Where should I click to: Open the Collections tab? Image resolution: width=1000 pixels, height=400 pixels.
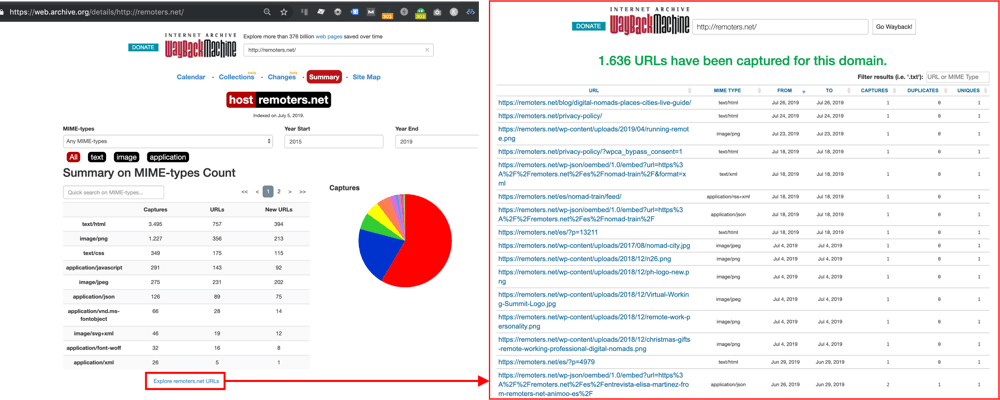236,77
